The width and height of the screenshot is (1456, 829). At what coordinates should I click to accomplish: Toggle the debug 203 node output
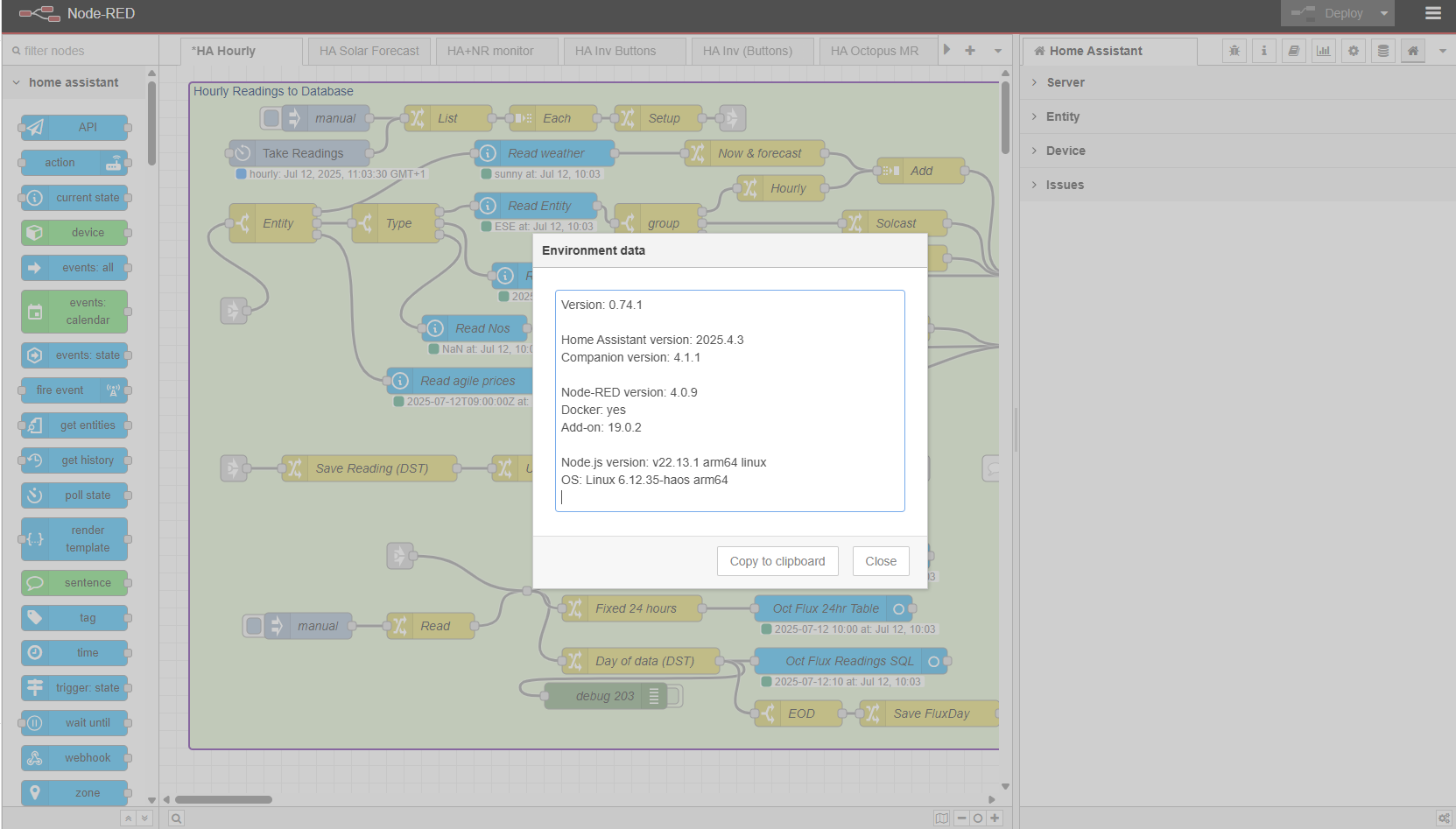point(674,696)
